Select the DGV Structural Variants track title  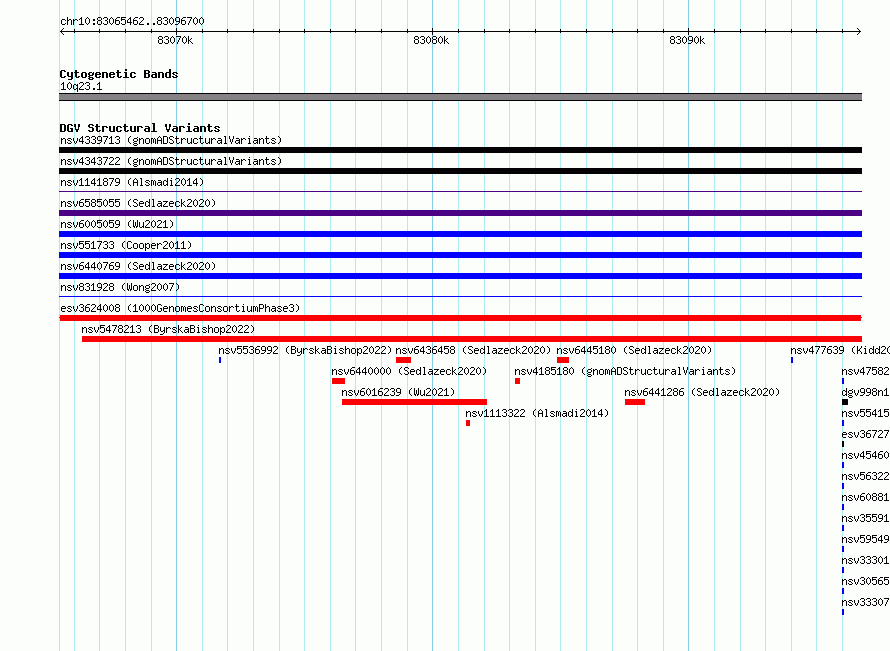(x=140, y=128)
